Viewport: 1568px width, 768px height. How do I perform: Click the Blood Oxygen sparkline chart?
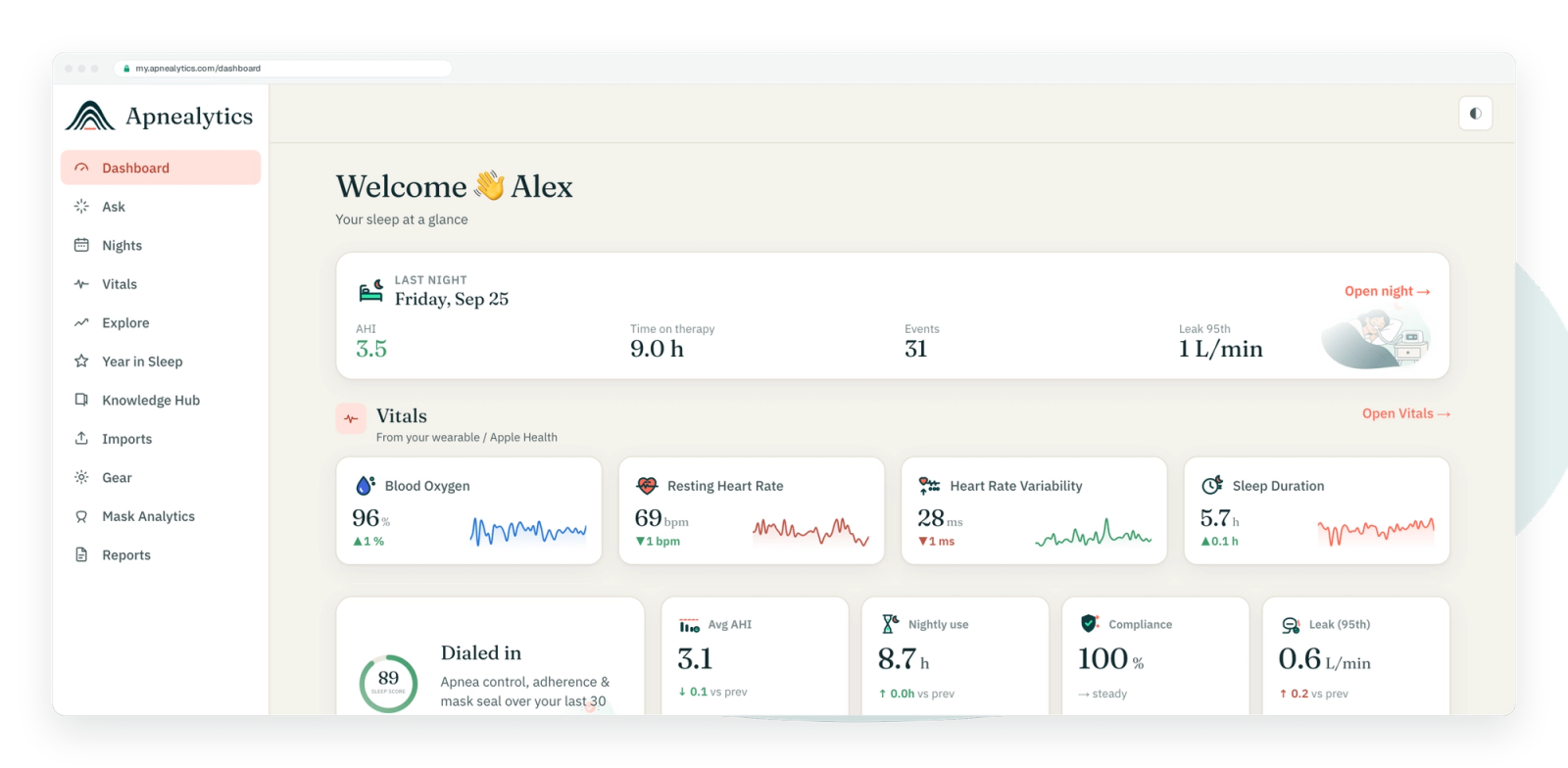(528, 531)
